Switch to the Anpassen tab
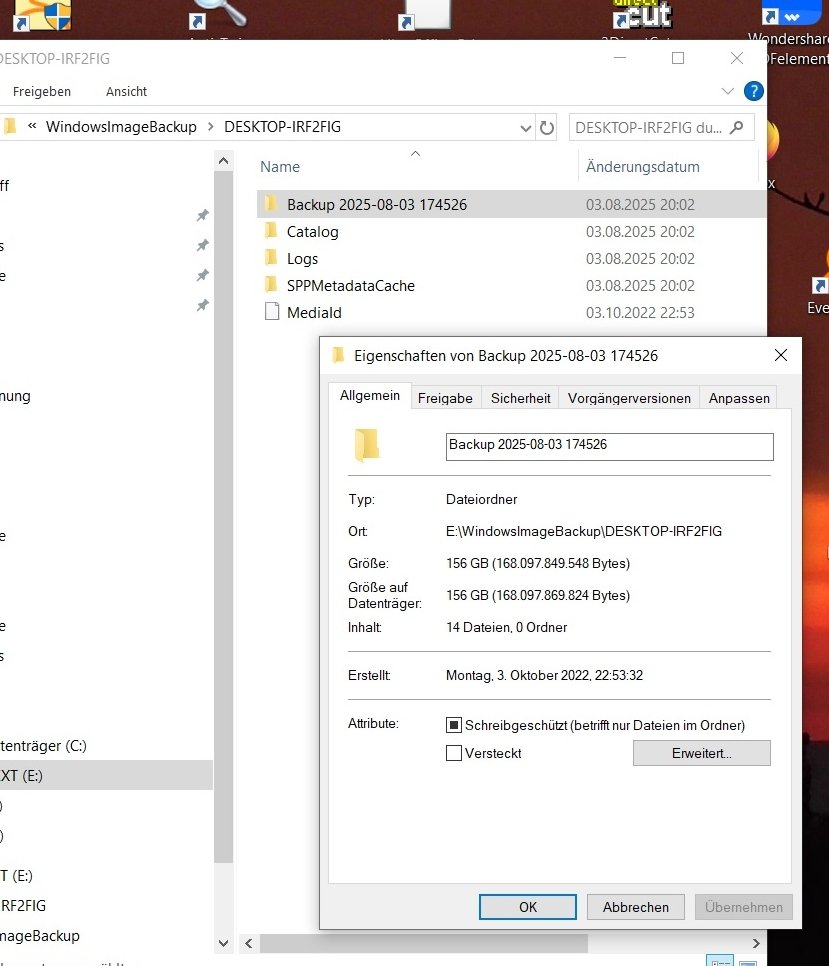 [x=739, y=398]
